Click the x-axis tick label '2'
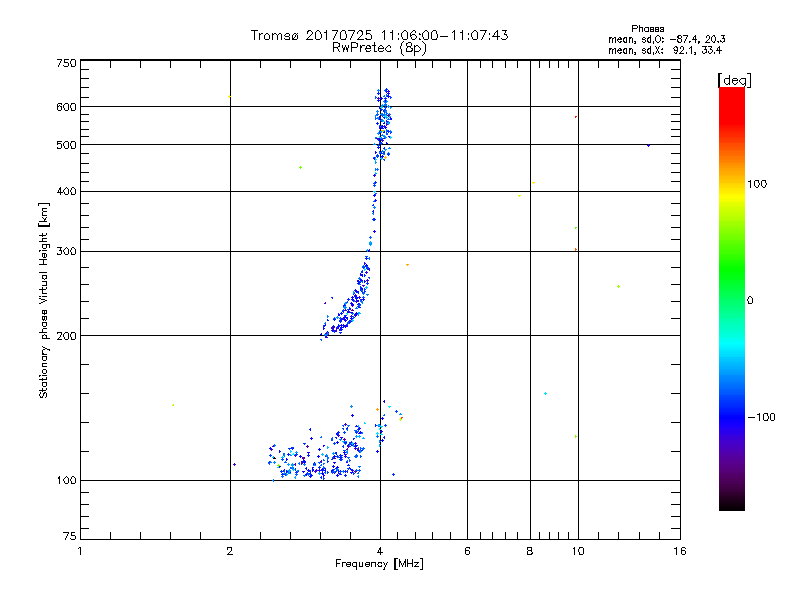The height and width of the screenshot is (600, 800). tap(230, 551)
